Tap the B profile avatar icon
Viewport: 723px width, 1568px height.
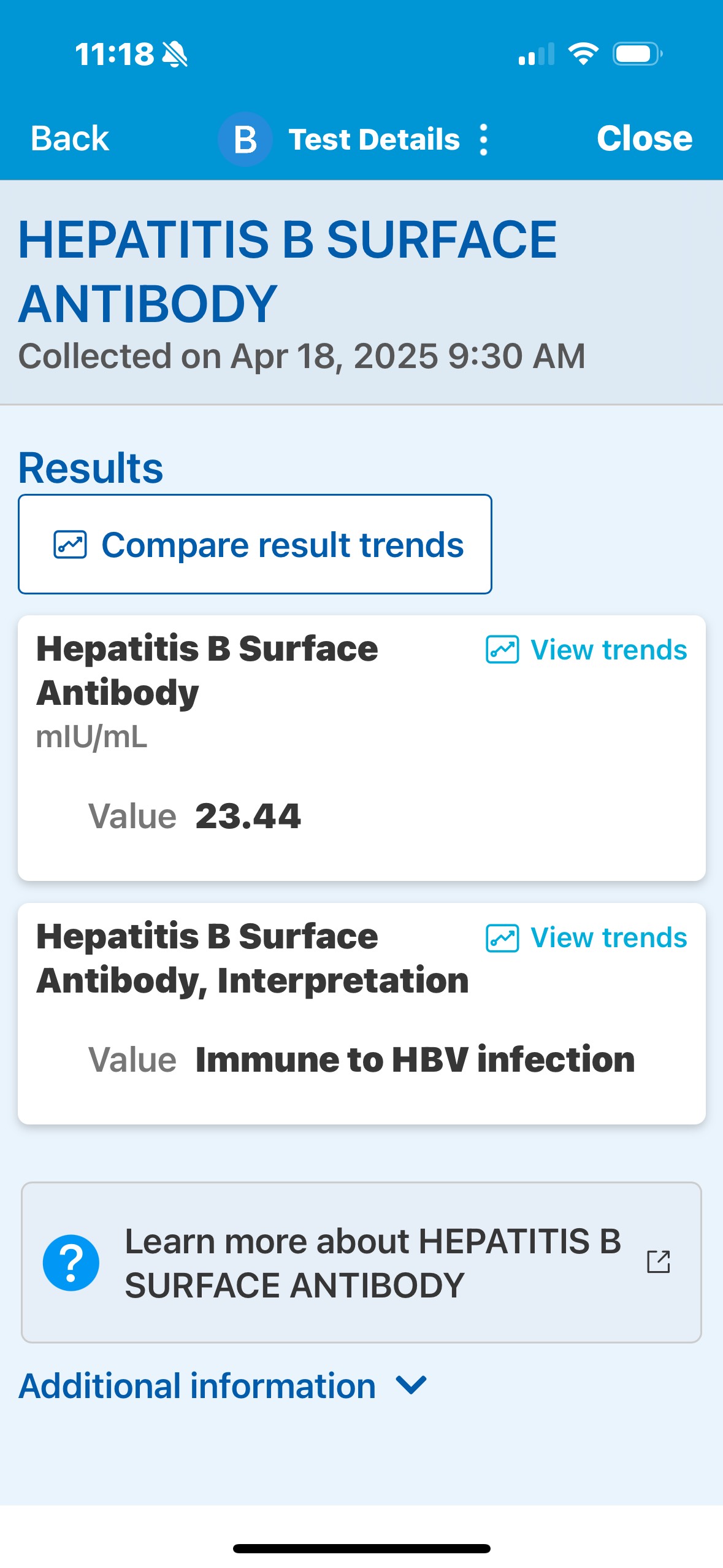(x=245, y=139)
